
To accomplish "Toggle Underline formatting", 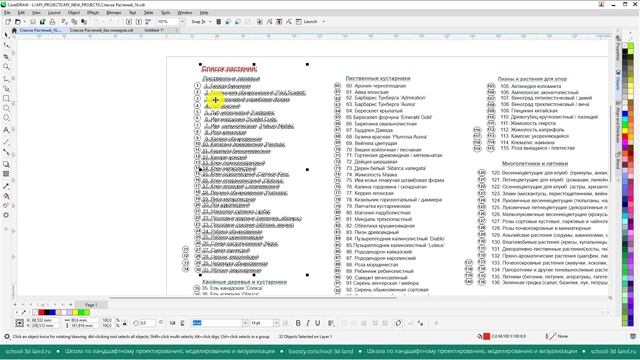I will coord(318,323).
